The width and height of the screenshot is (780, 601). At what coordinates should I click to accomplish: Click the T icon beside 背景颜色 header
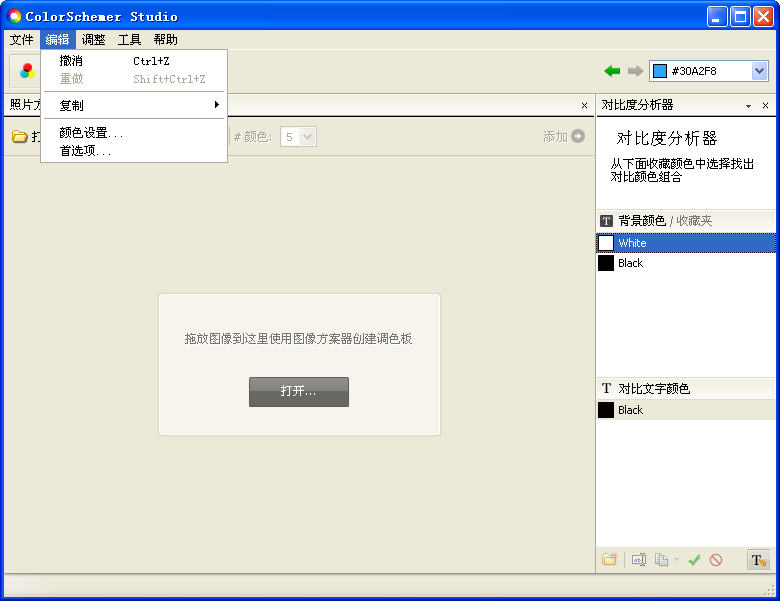[x=606, y=221]
